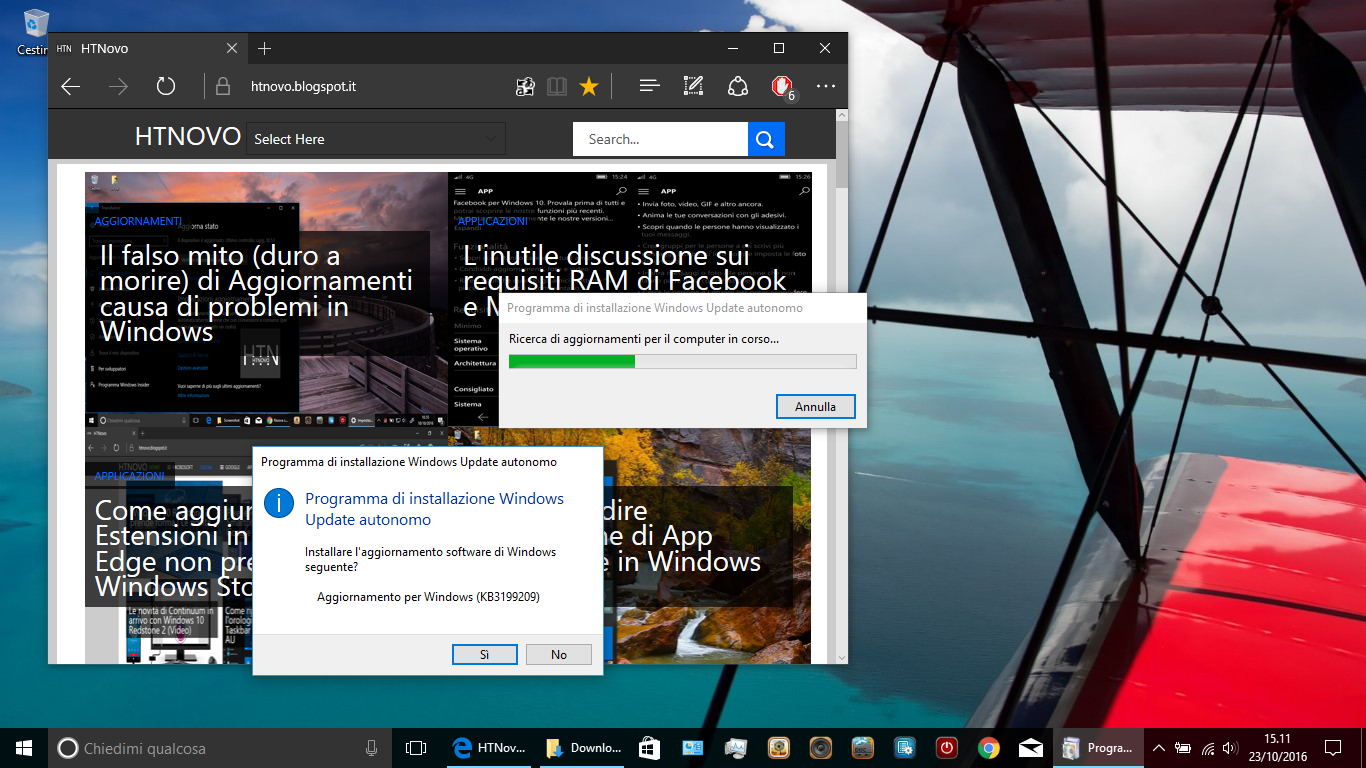Click the KB3199209 update text
The width and height of the screenshot is (1366, 768).
[x=428, y=597]
